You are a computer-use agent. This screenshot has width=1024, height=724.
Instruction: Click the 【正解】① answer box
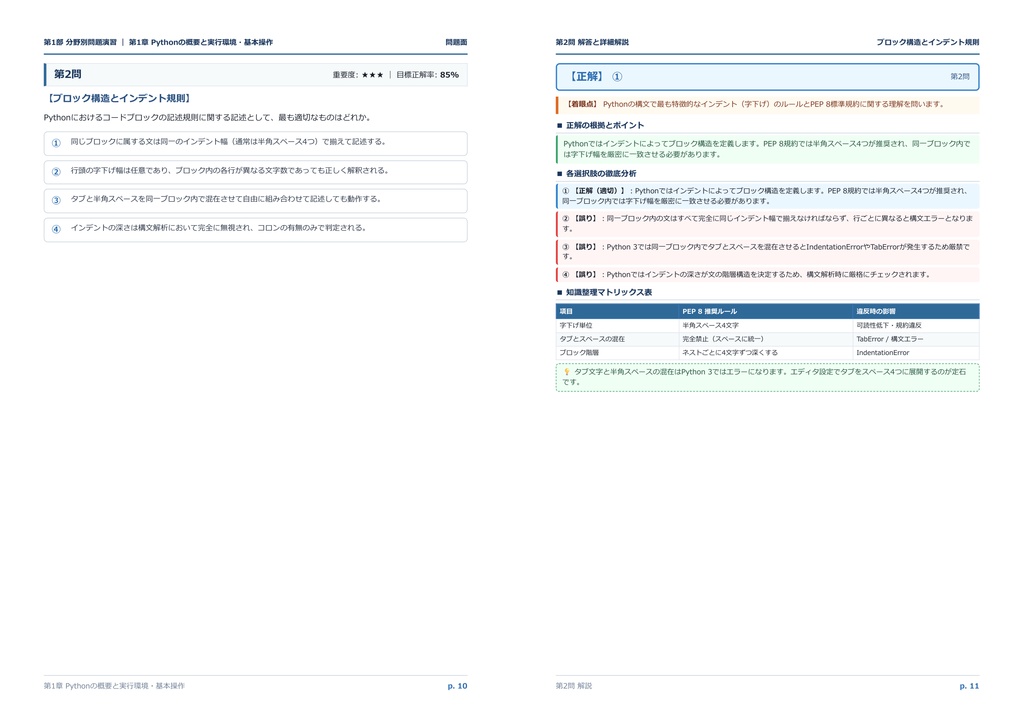767,76
